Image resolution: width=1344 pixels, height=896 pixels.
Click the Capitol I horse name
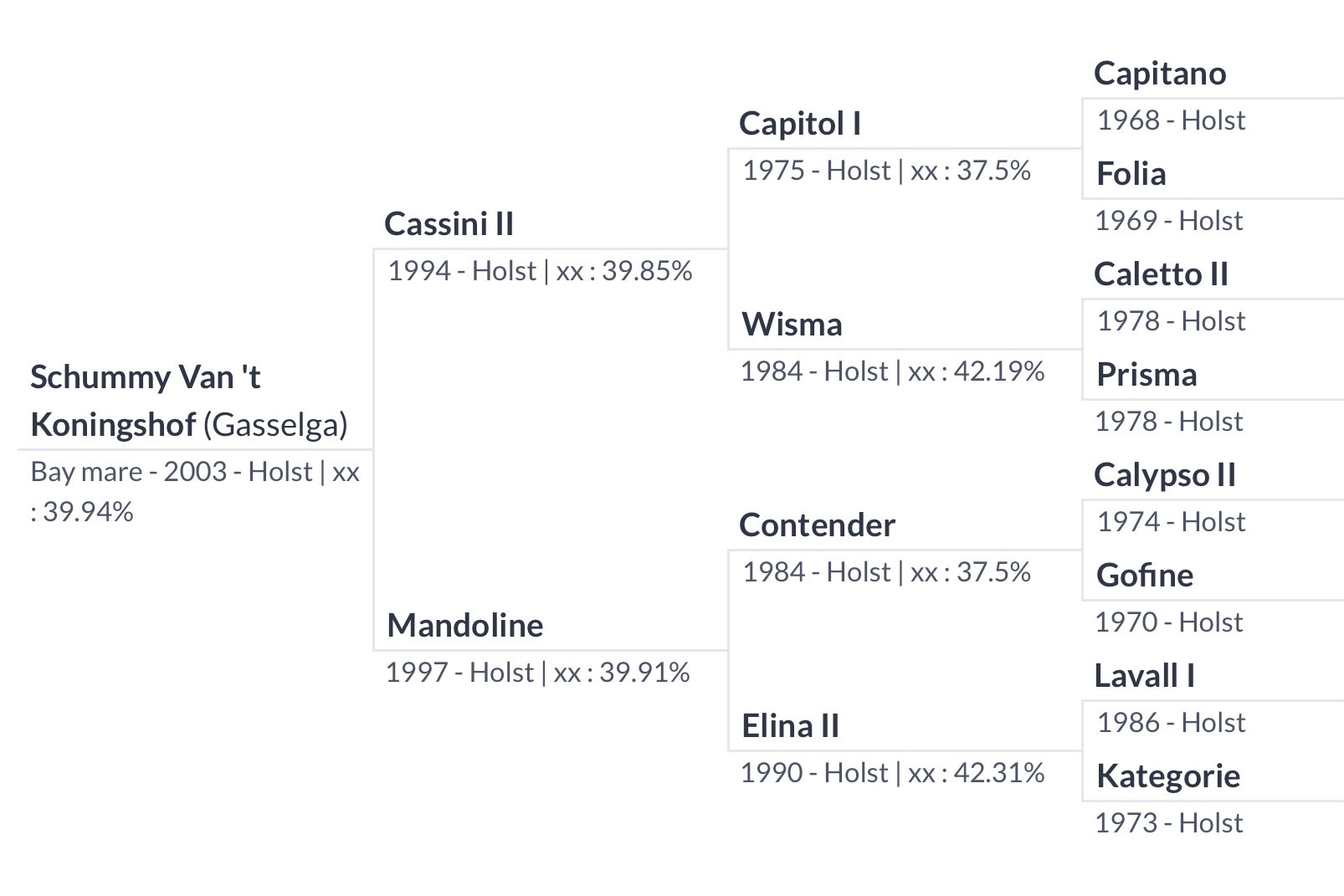(x=799, y=124)
